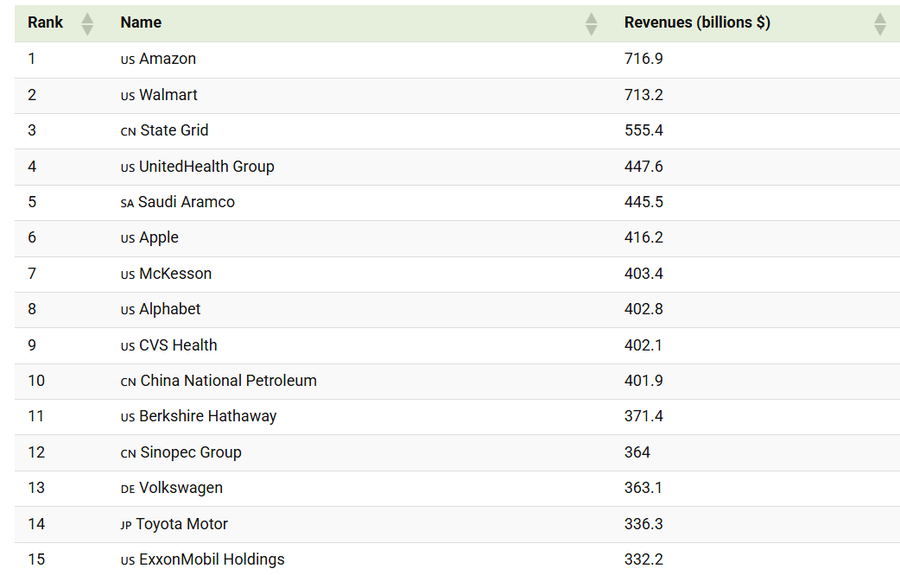Click the SA country code beside Saudi Aramco
The width and height of the screenshot is (900, 575).
click(127, 203)
